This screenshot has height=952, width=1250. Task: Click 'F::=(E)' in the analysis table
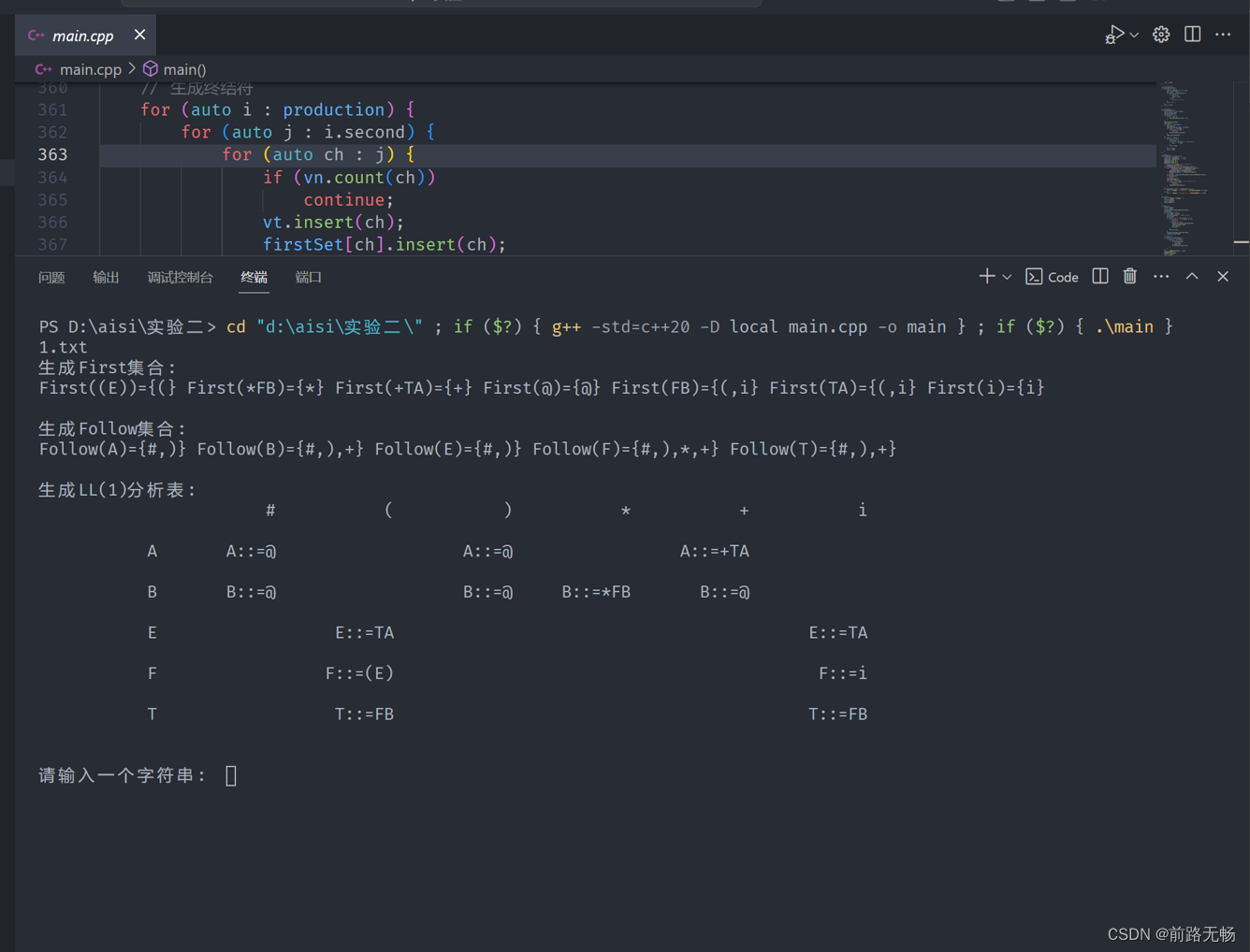[x=359, y=673]
